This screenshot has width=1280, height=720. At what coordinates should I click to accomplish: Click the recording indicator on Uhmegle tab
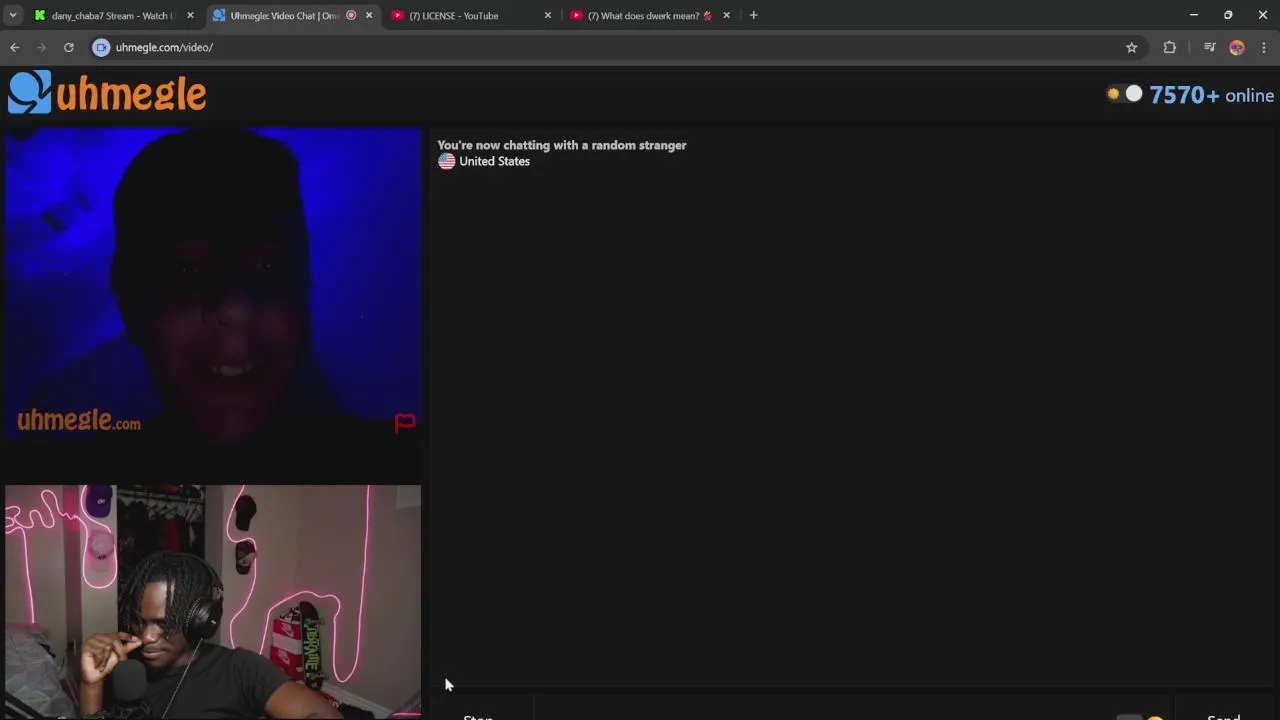351,15
